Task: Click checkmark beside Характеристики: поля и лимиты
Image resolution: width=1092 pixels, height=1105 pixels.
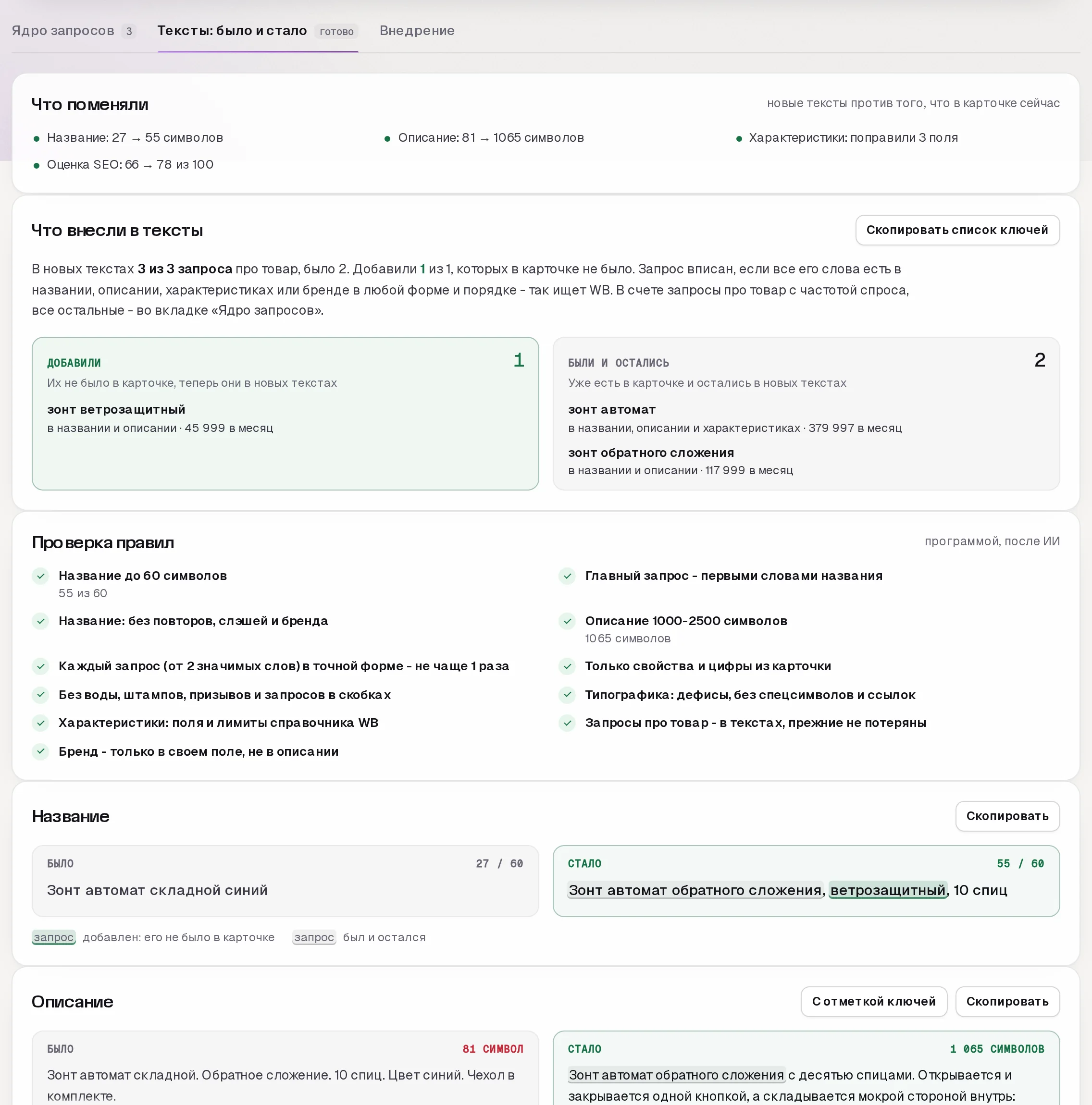Action: (41, 723)
